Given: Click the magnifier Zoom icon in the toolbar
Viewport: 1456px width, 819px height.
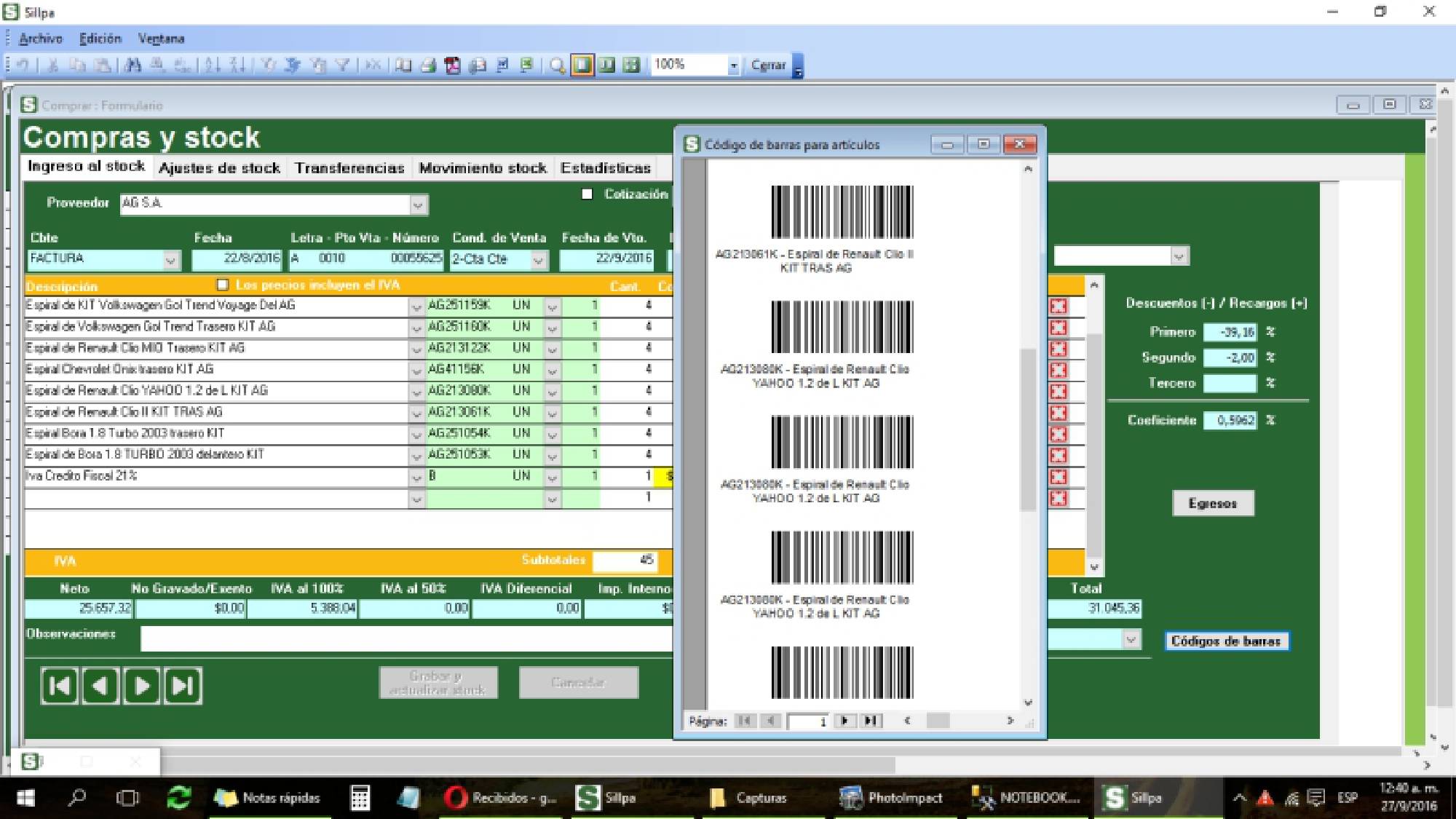Looking at the screenshot, I should pos(557,66).
